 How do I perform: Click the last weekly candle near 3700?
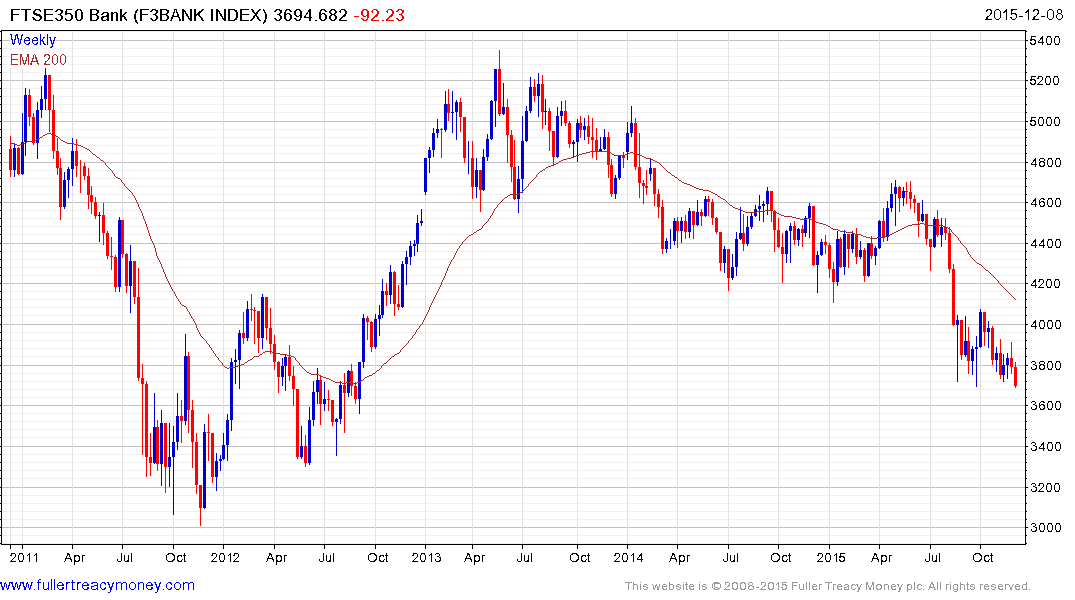pyautogui.click(x=1015, y=376)
